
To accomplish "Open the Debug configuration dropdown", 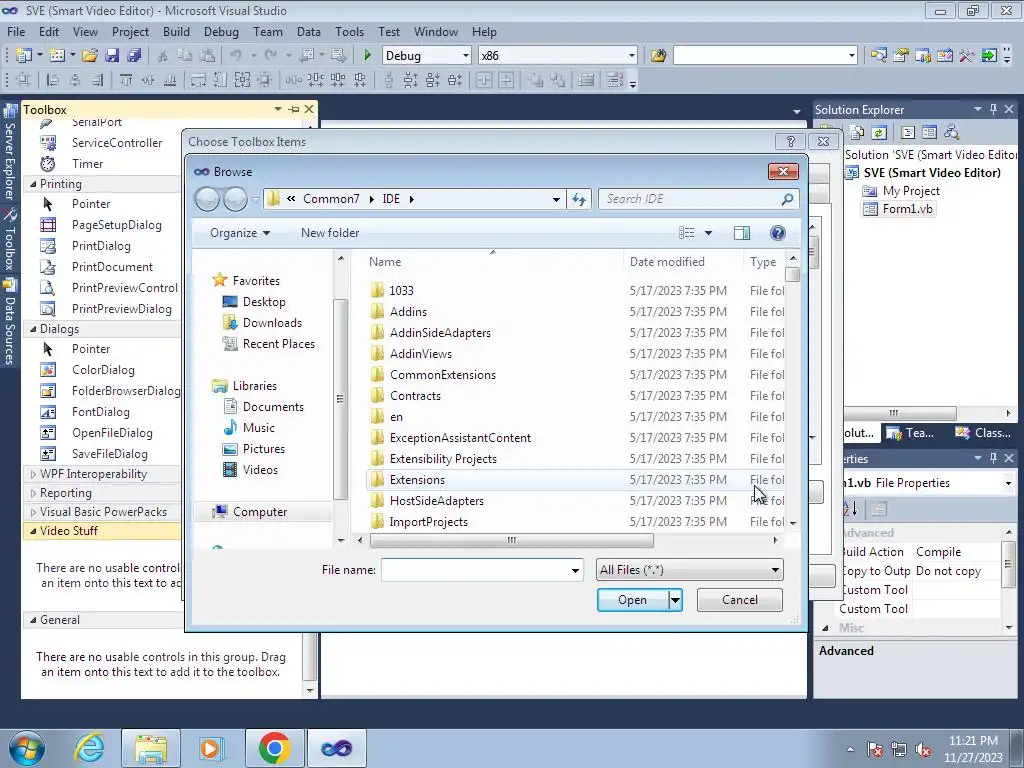I will click(466, 56).
